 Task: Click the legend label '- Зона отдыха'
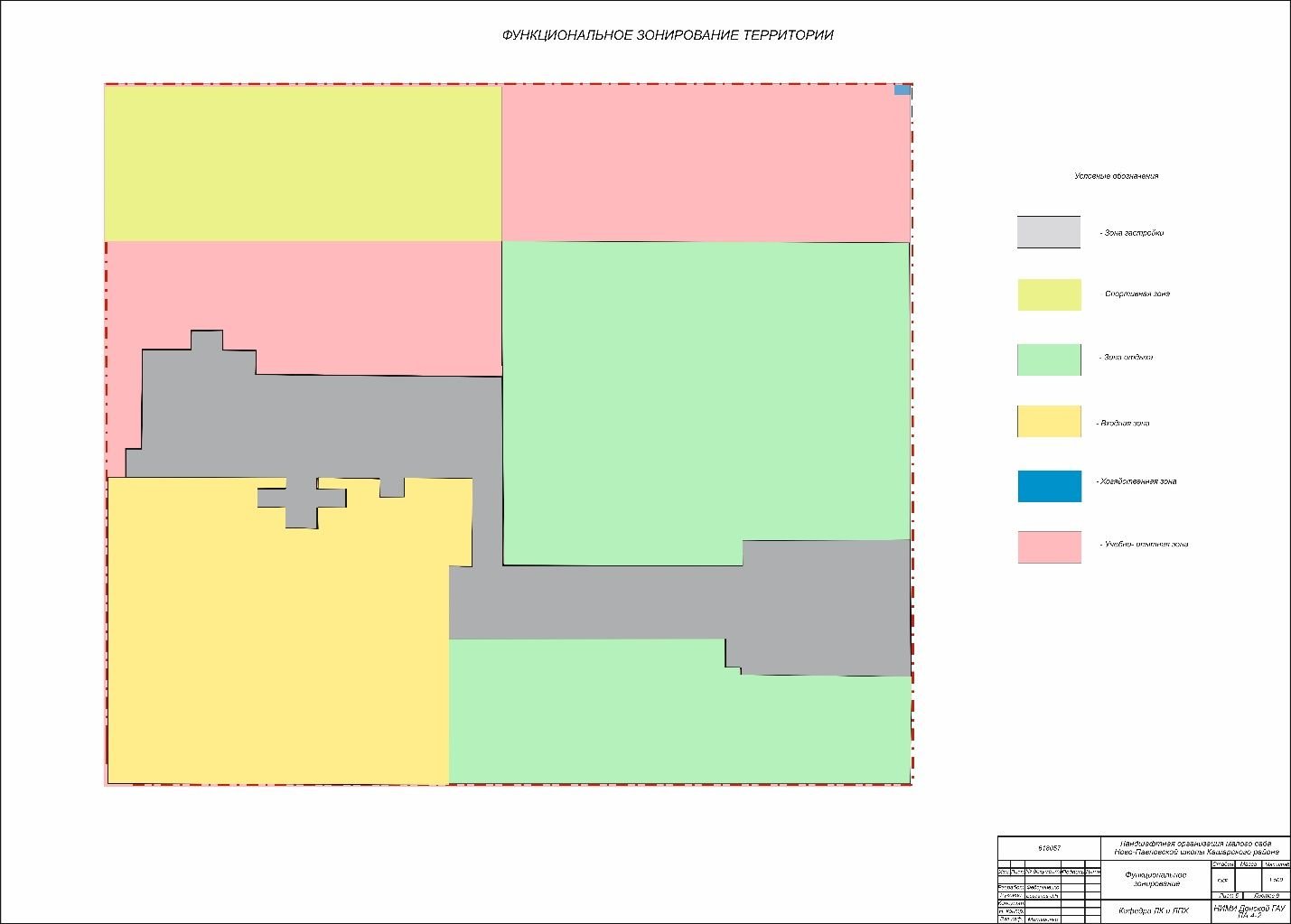pyautogui.click(x=1126, y=358)
